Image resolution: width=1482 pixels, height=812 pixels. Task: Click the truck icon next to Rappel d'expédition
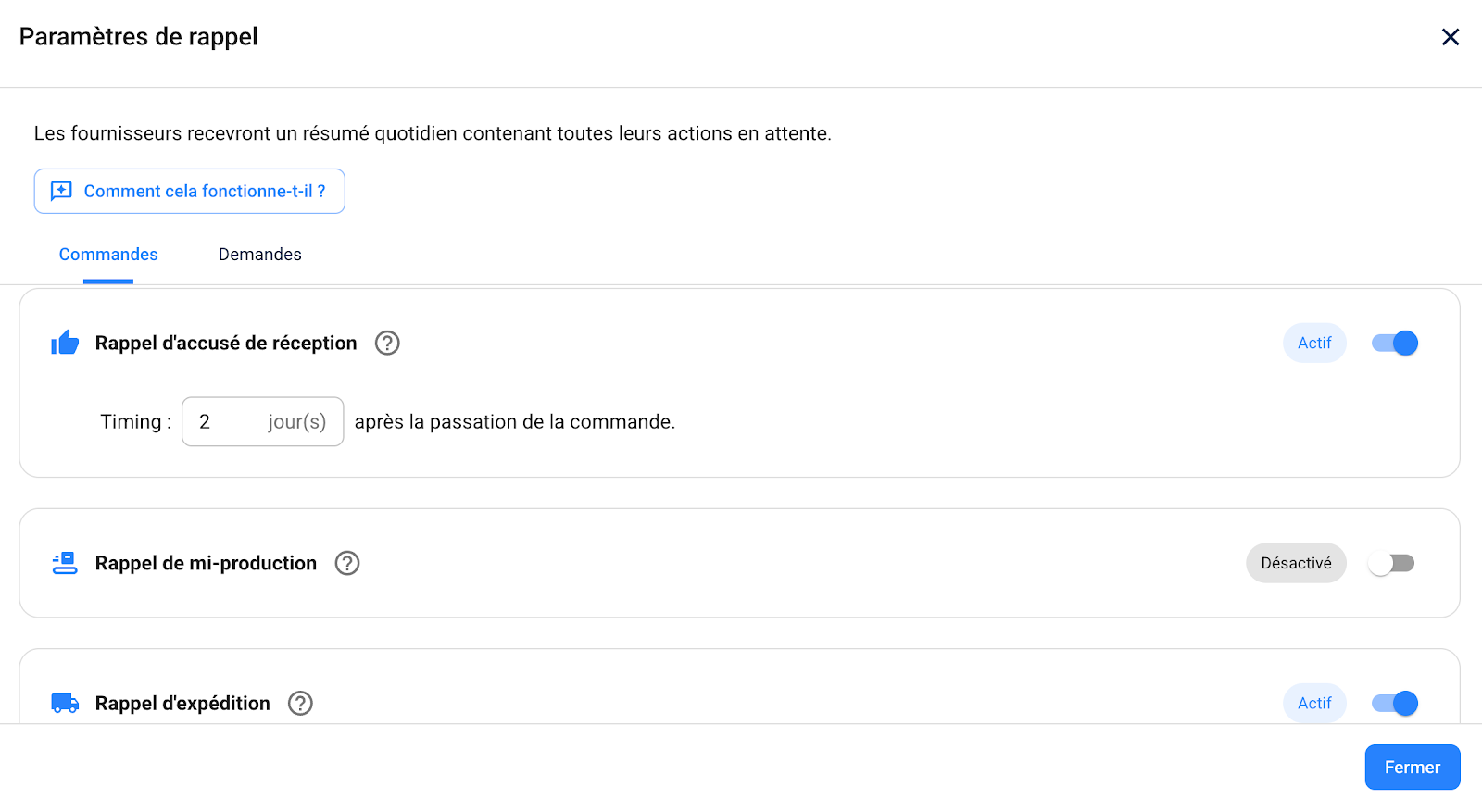coord(65,703)
